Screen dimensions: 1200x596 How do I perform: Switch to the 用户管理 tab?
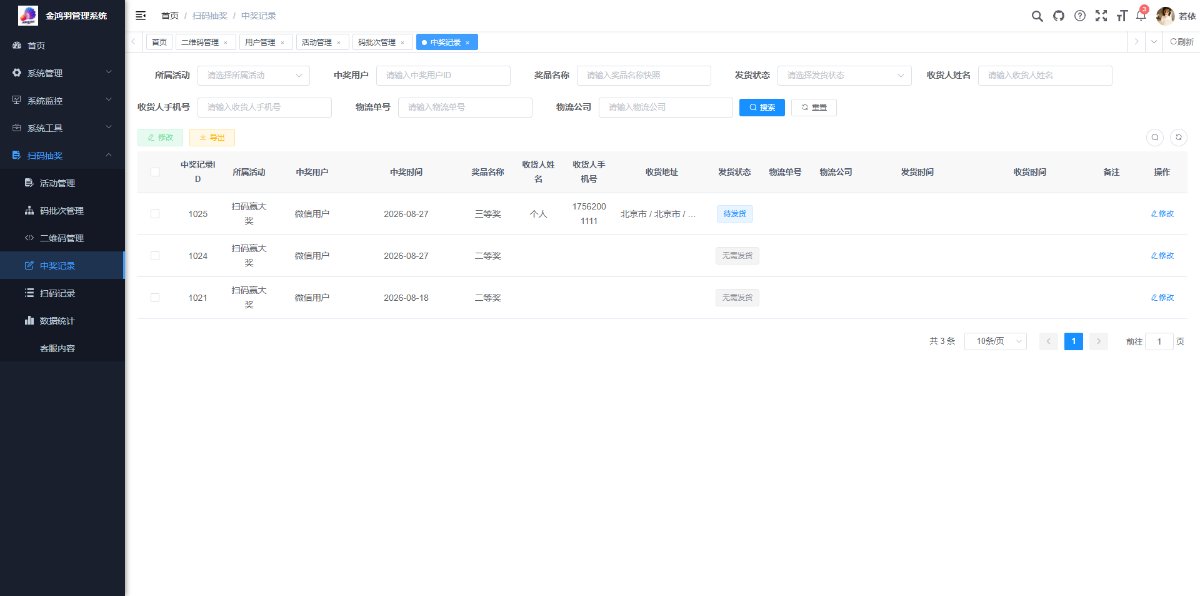pos(260,42)
